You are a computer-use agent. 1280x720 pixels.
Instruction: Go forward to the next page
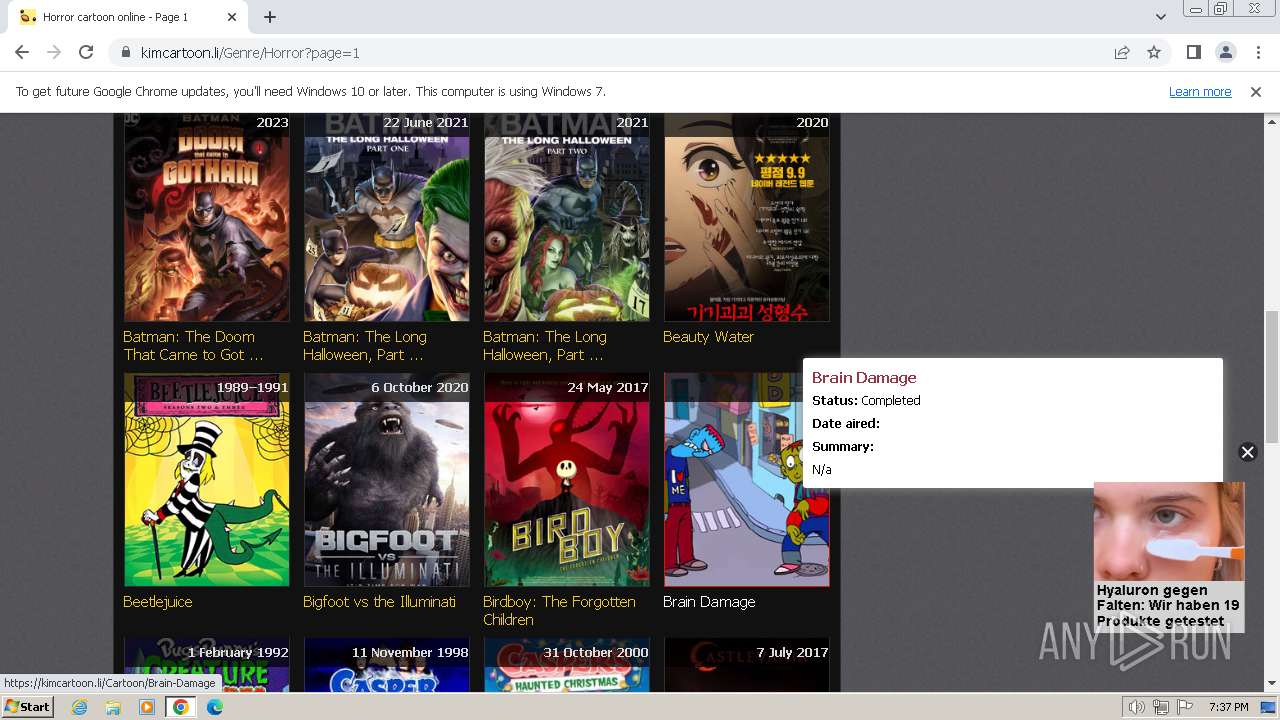click(x=54, y=52)
